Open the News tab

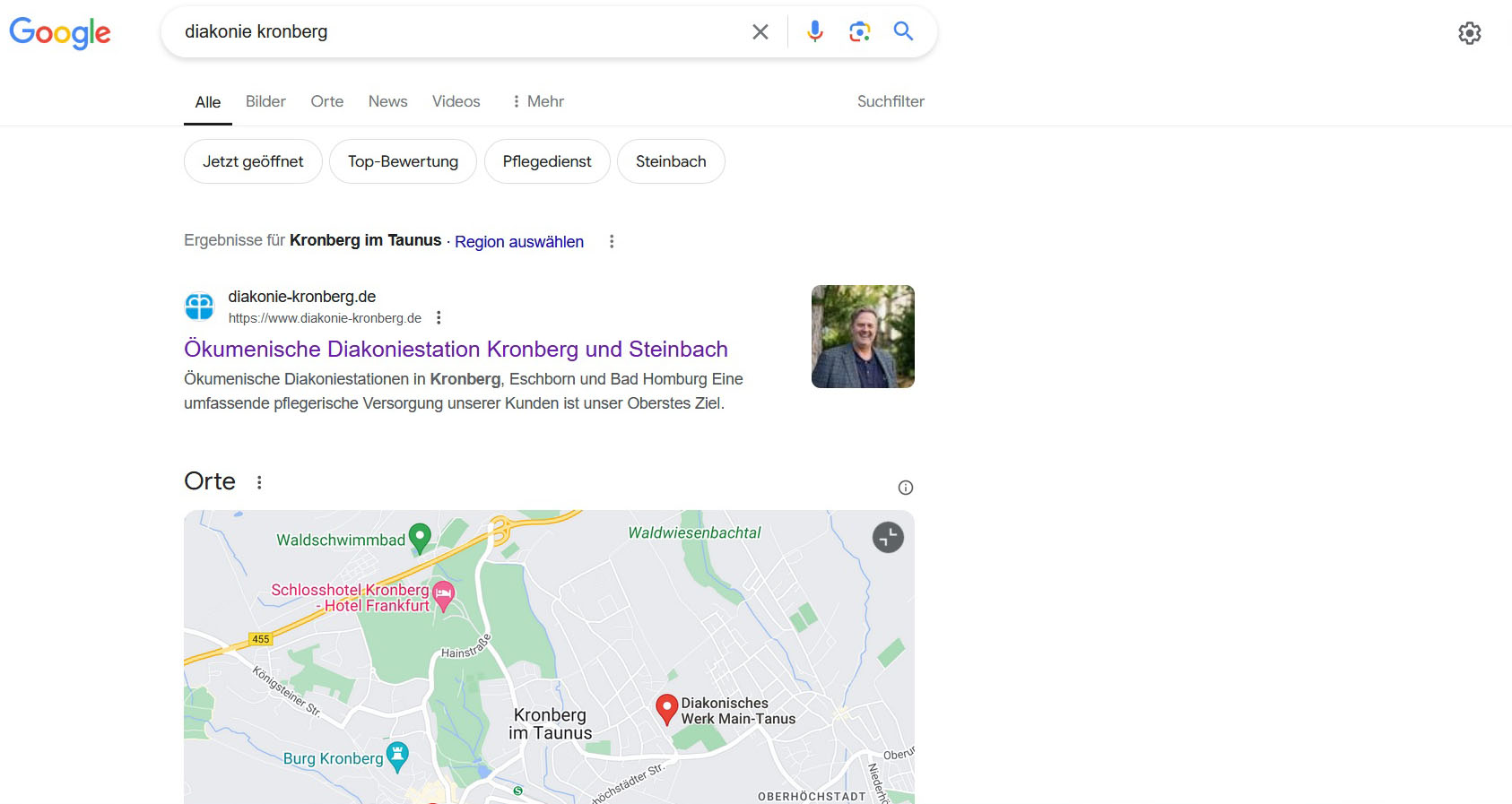[387, 101]
